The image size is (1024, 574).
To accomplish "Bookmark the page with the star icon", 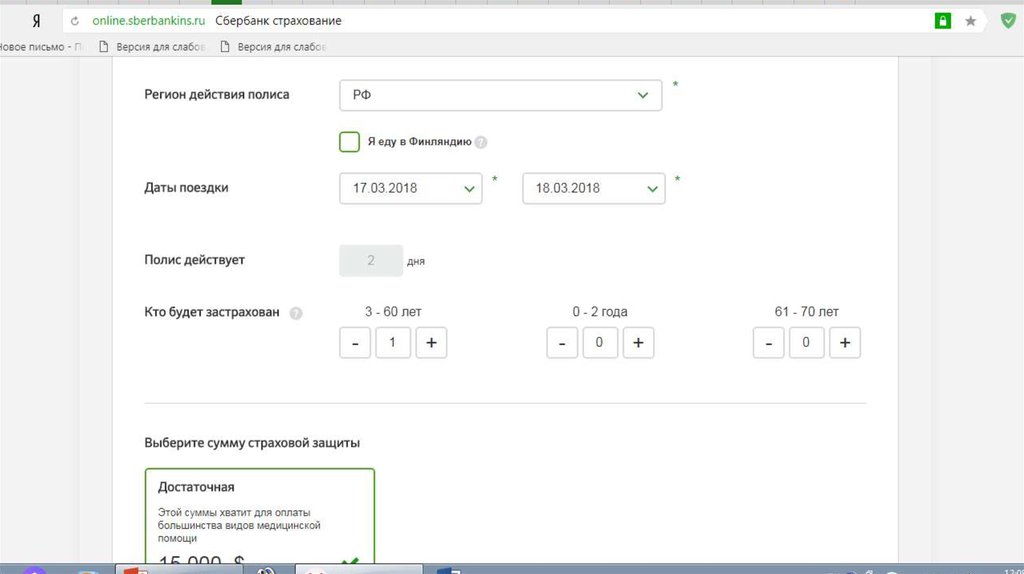I will 970,21.
